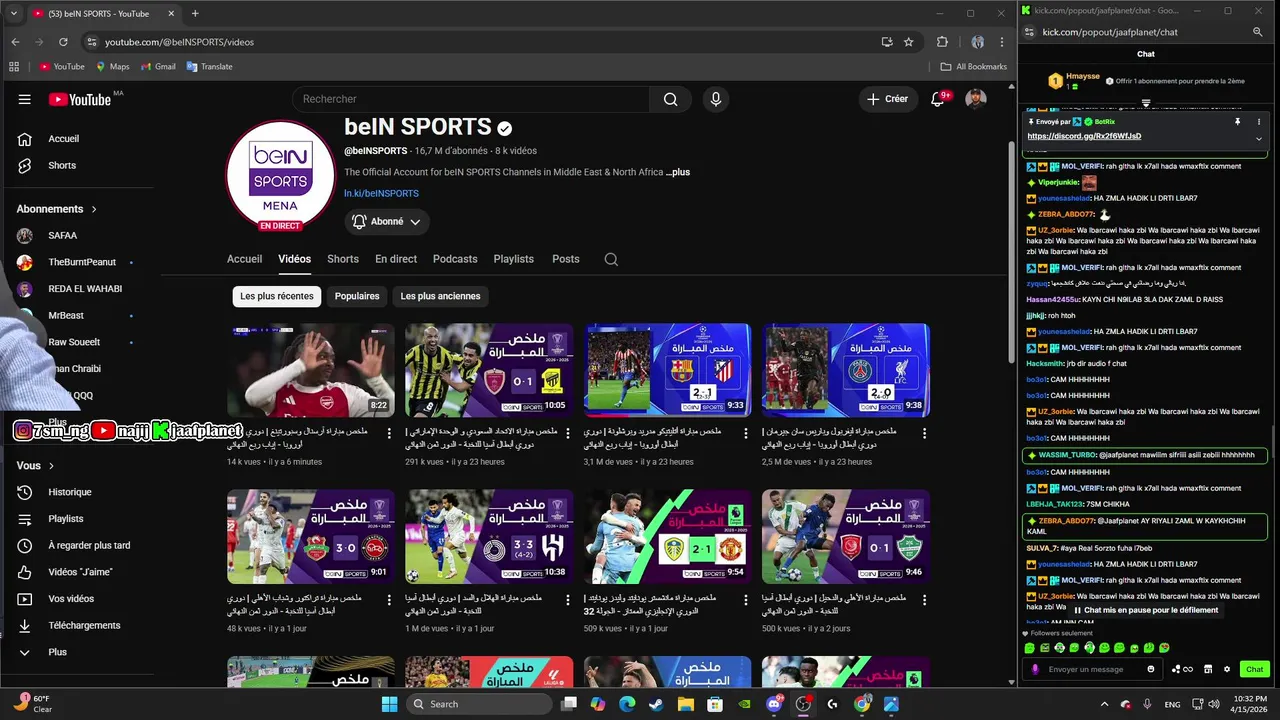1280x720 pixels.
Task: Click the YouTube logo
Action: point(80,99)
